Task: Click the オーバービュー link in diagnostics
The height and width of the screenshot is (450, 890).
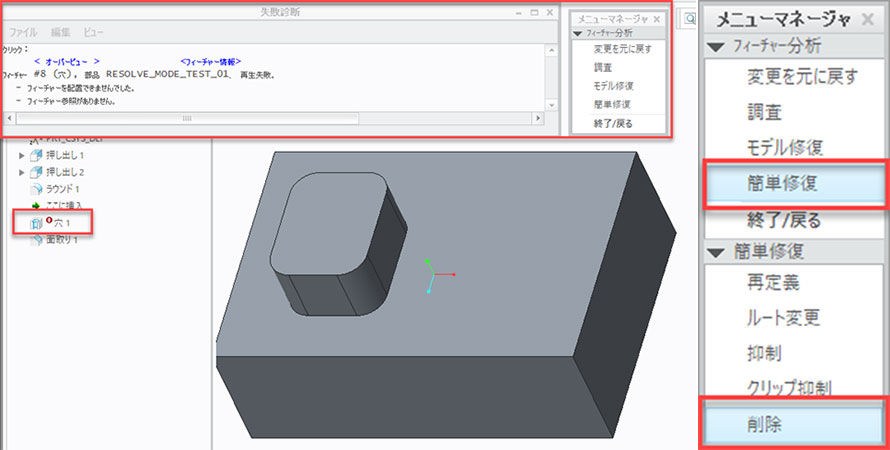Action: tap(66, 62)
